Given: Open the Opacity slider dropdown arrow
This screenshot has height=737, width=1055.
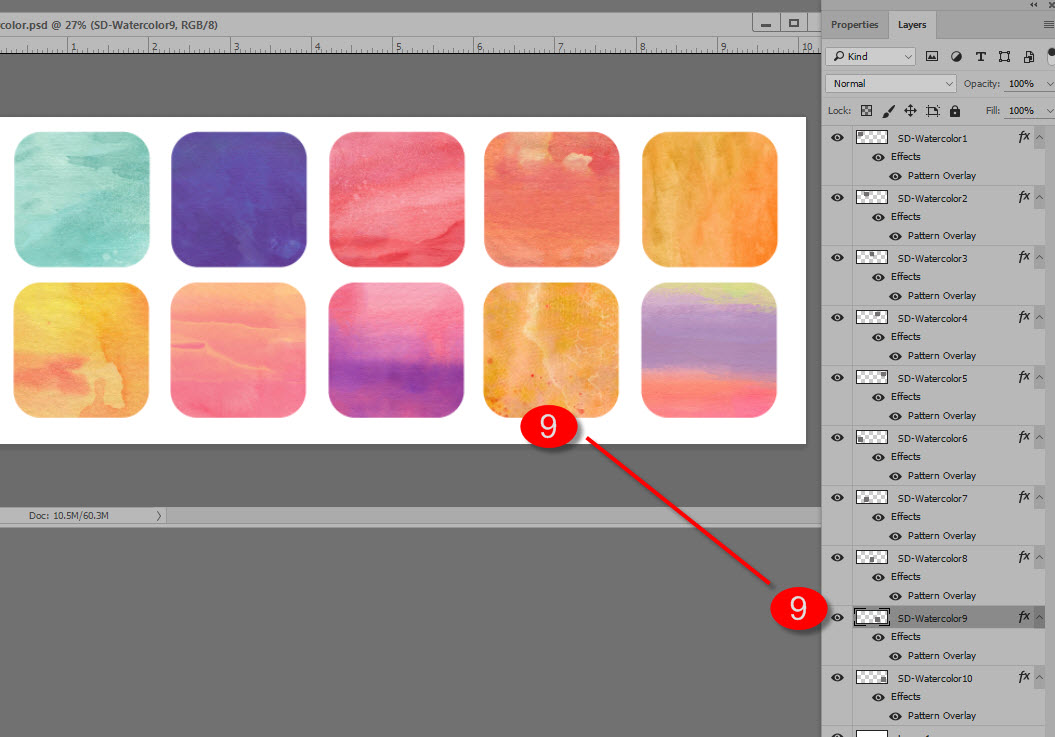Looking at the screenshot, I should [x=1049, y=84].
